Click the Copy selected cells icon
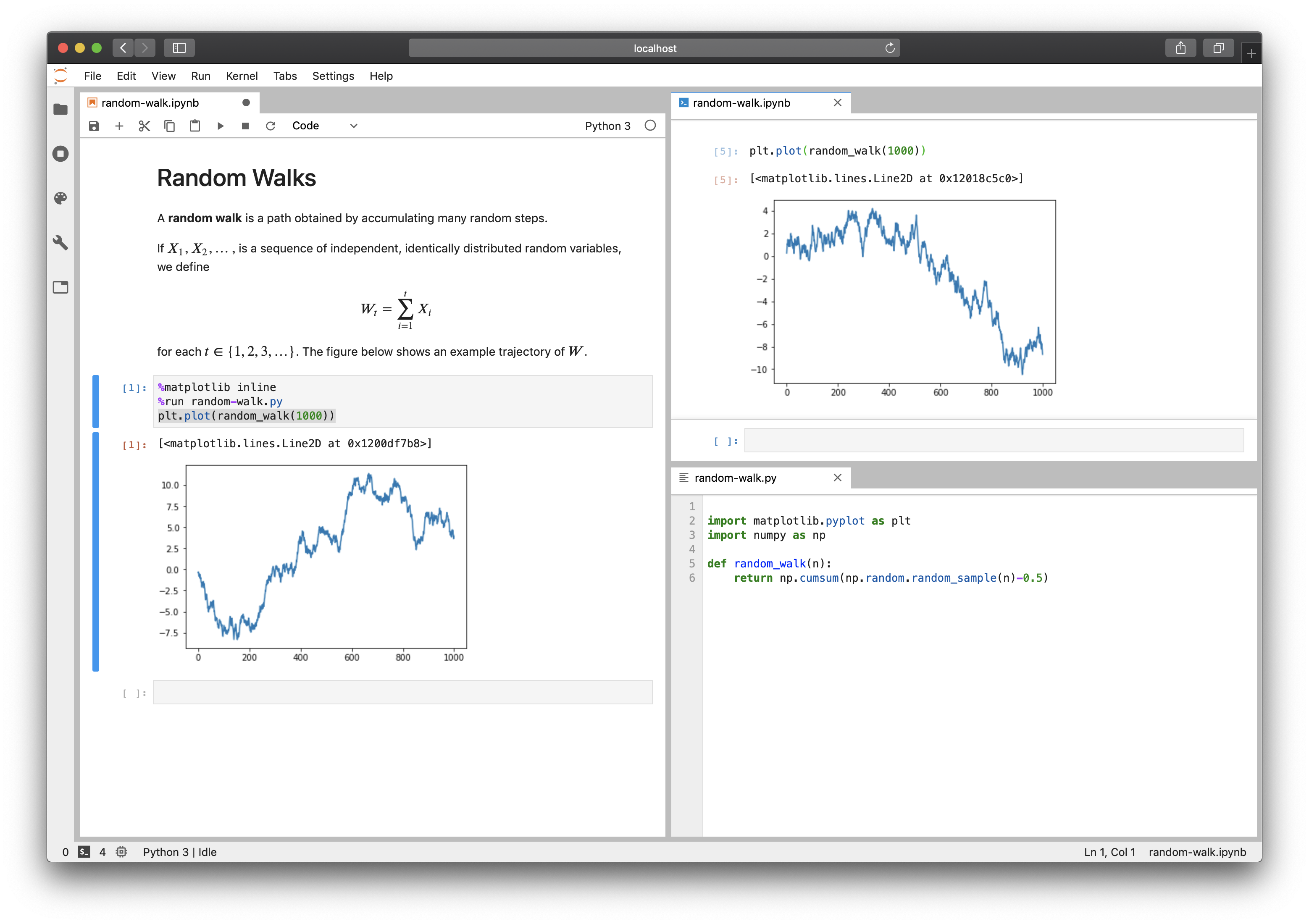 (169, 125)
